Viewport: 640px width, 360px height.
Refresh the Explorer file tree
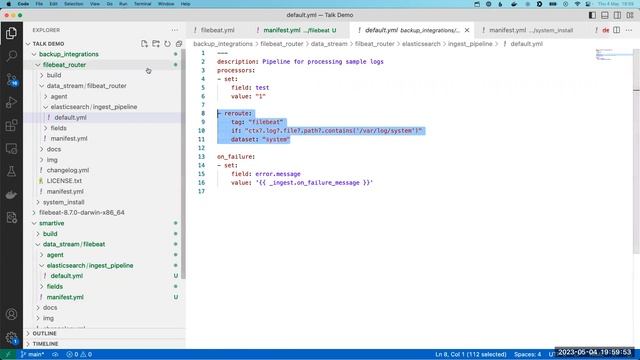(167, 44)
